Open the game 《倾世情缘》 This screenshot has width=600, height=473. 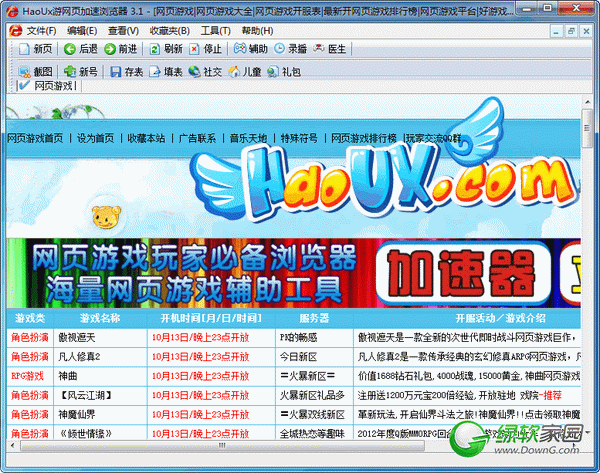point(86,434)
